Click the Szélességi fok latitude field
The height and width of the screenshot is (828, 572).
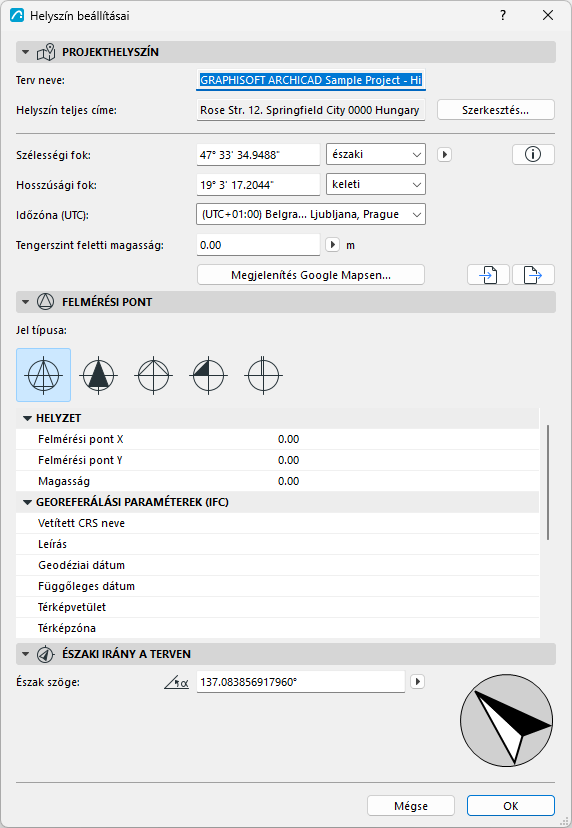[258, 155]
